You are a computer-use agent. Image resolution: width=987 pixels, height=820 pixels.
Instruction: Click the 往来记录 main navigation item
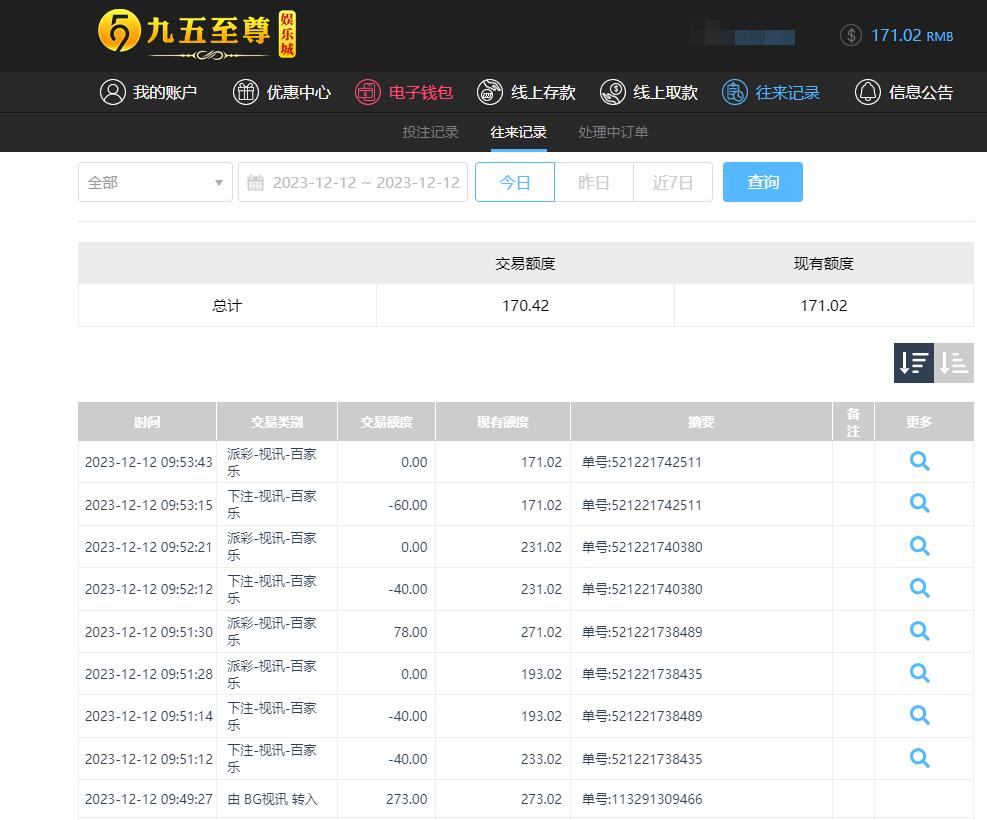pyautogui.click(x=772, y=92)
